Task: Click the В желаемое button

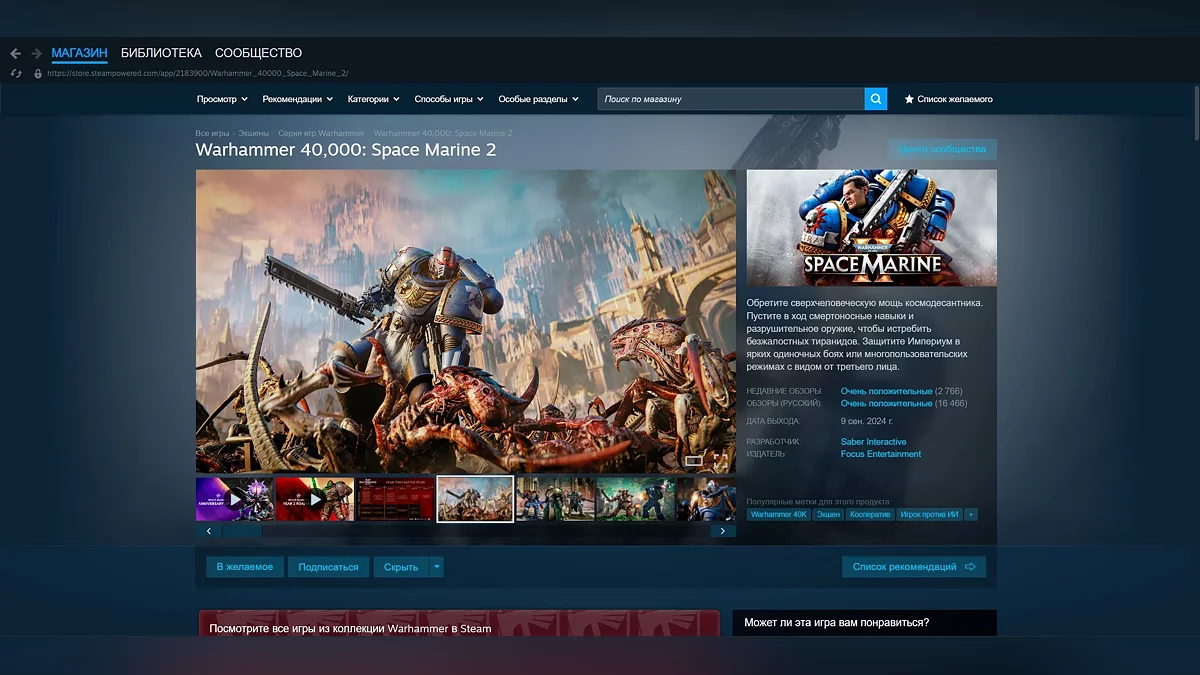Action: point(245,567)
